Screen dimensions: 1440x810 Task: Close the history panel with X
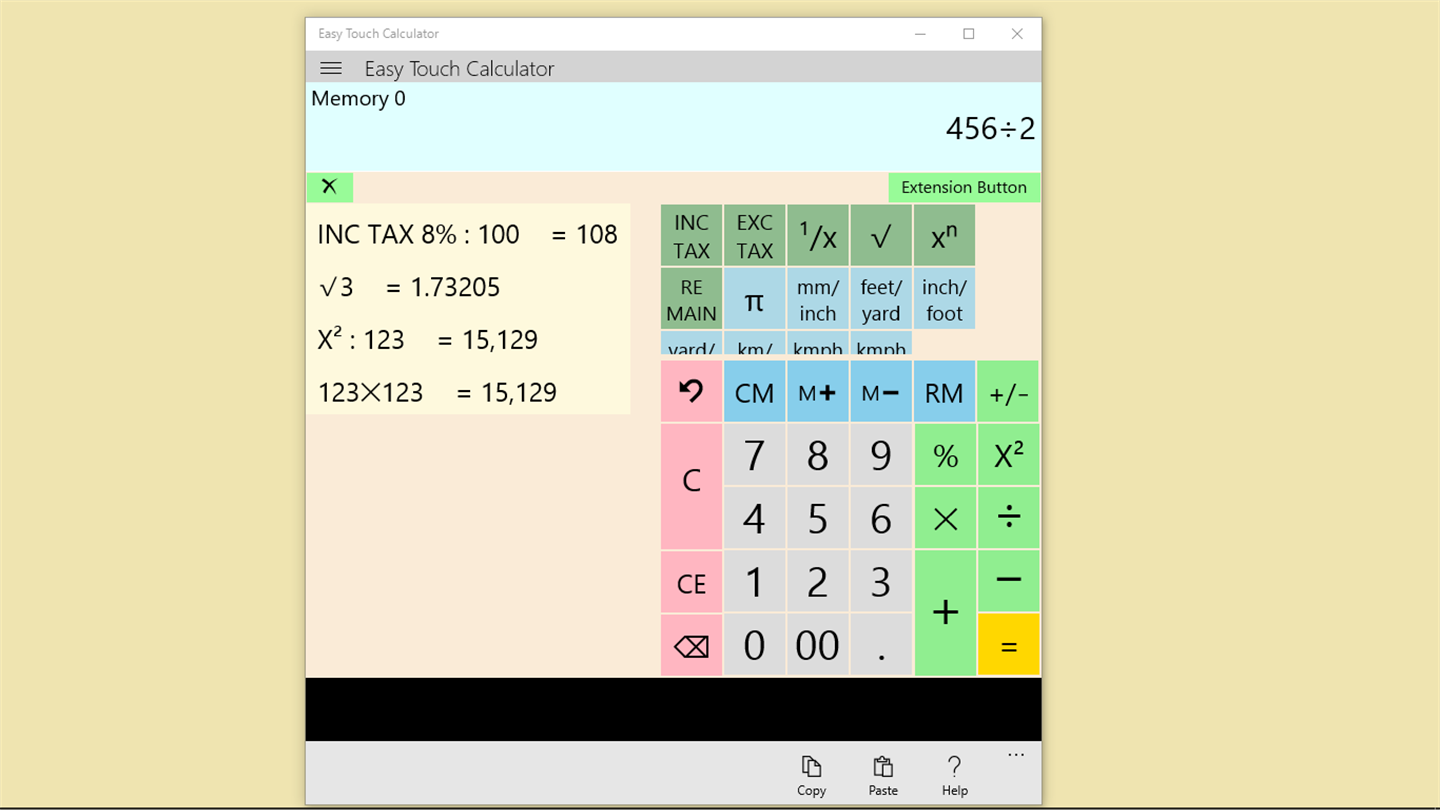(x=330, y=187)
